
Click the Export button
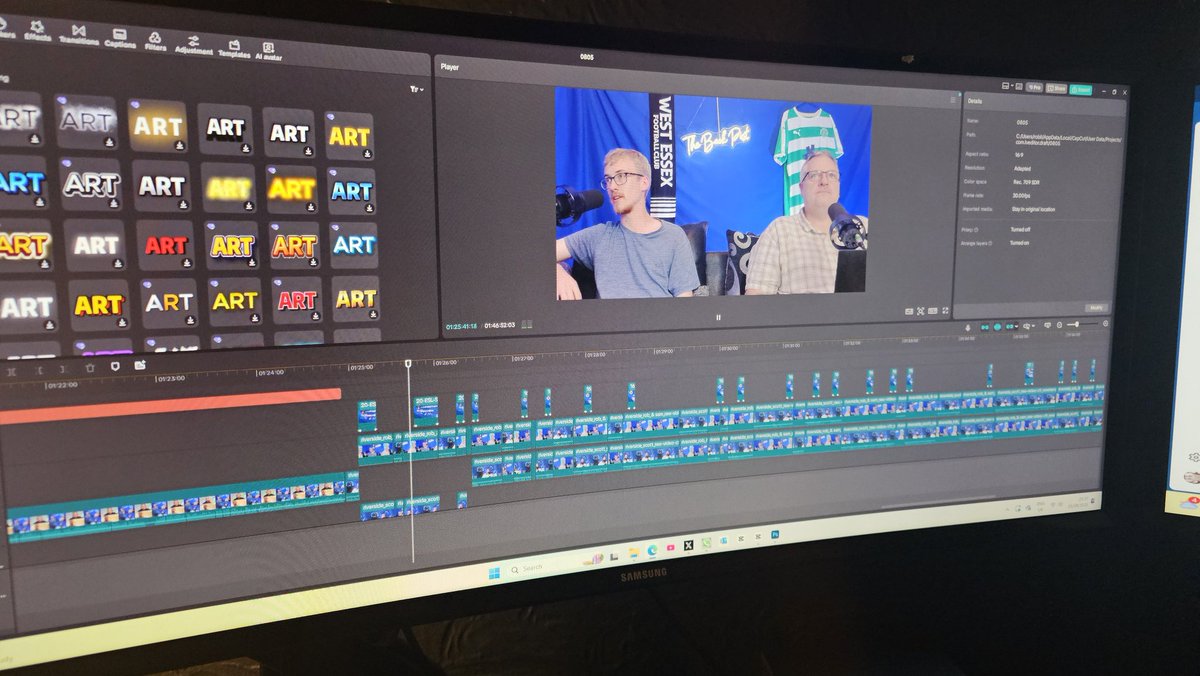coord(1080,89)
